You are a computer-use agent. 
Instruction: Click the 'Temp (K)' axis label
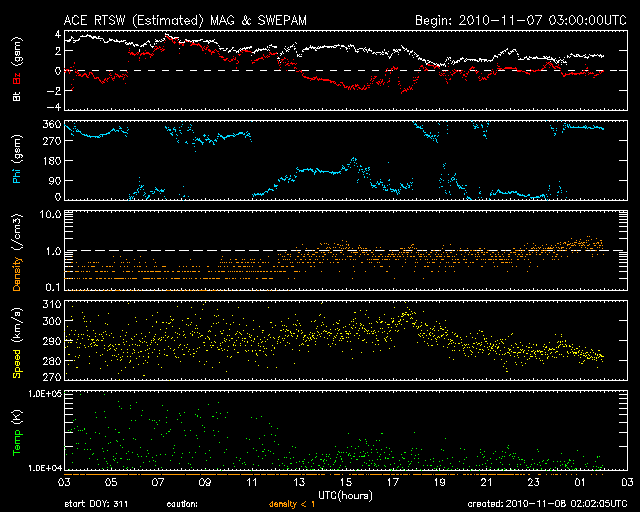[17, 433]
